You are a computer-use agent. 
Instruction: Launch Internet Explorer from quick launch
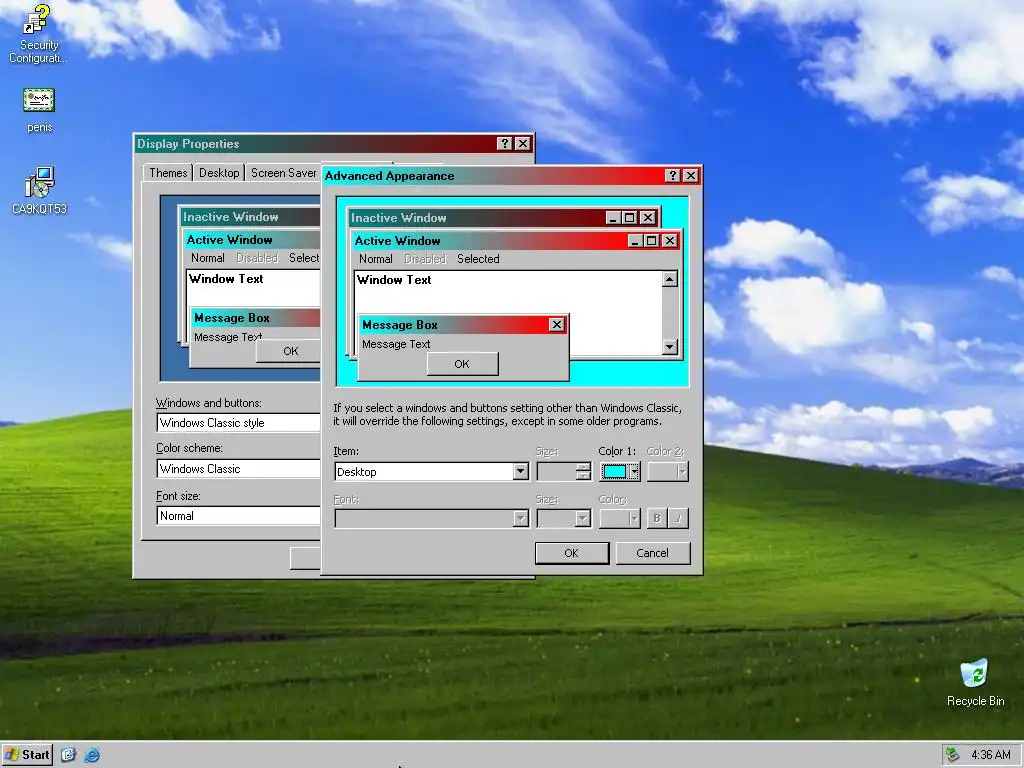(92, 755)
